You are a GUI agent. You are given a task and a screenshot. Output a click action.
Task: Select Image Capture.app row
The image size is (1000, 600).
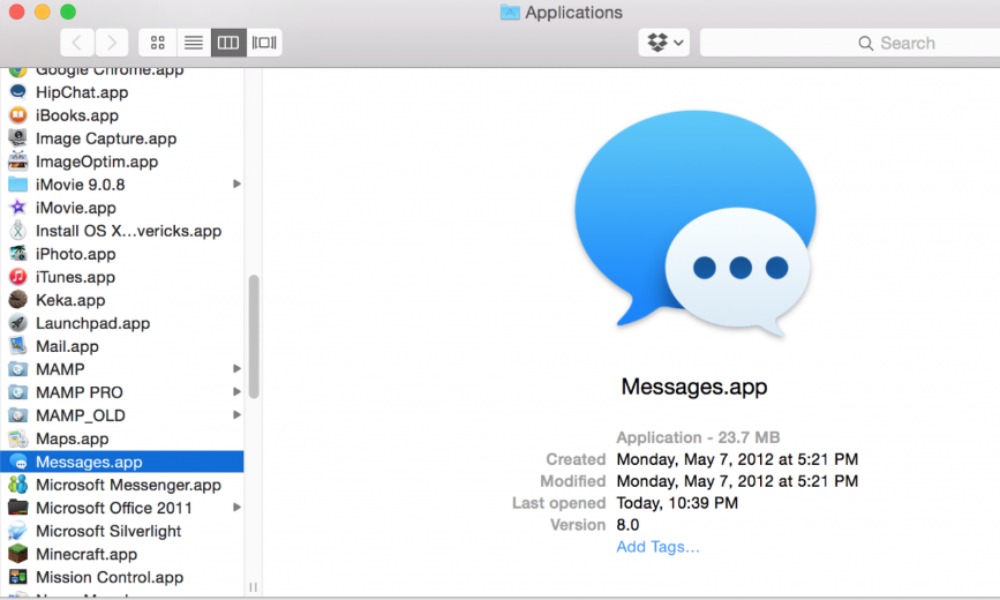click(122, 138)
